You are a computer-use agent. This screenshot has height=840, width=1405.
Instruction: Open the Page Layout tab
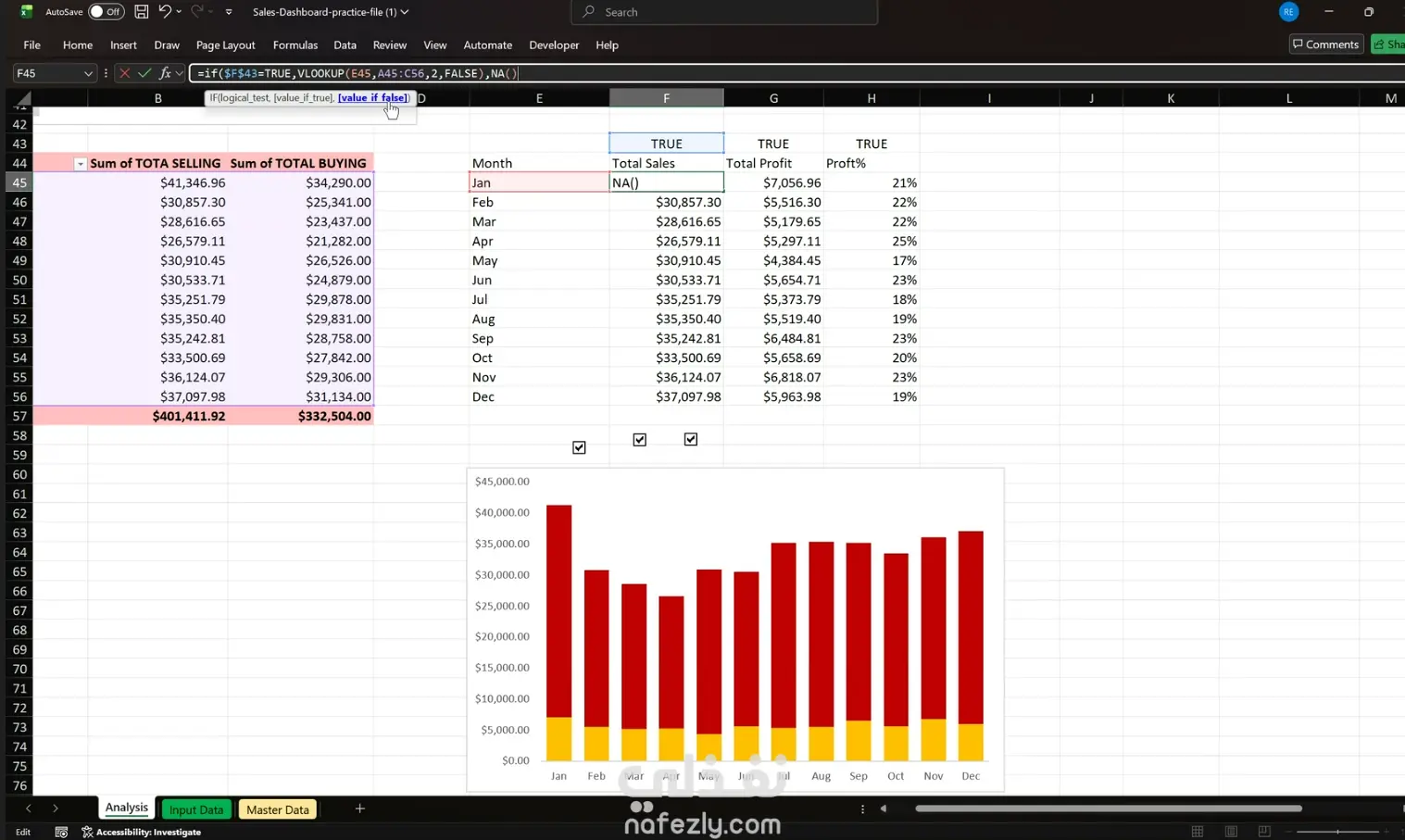225,44
